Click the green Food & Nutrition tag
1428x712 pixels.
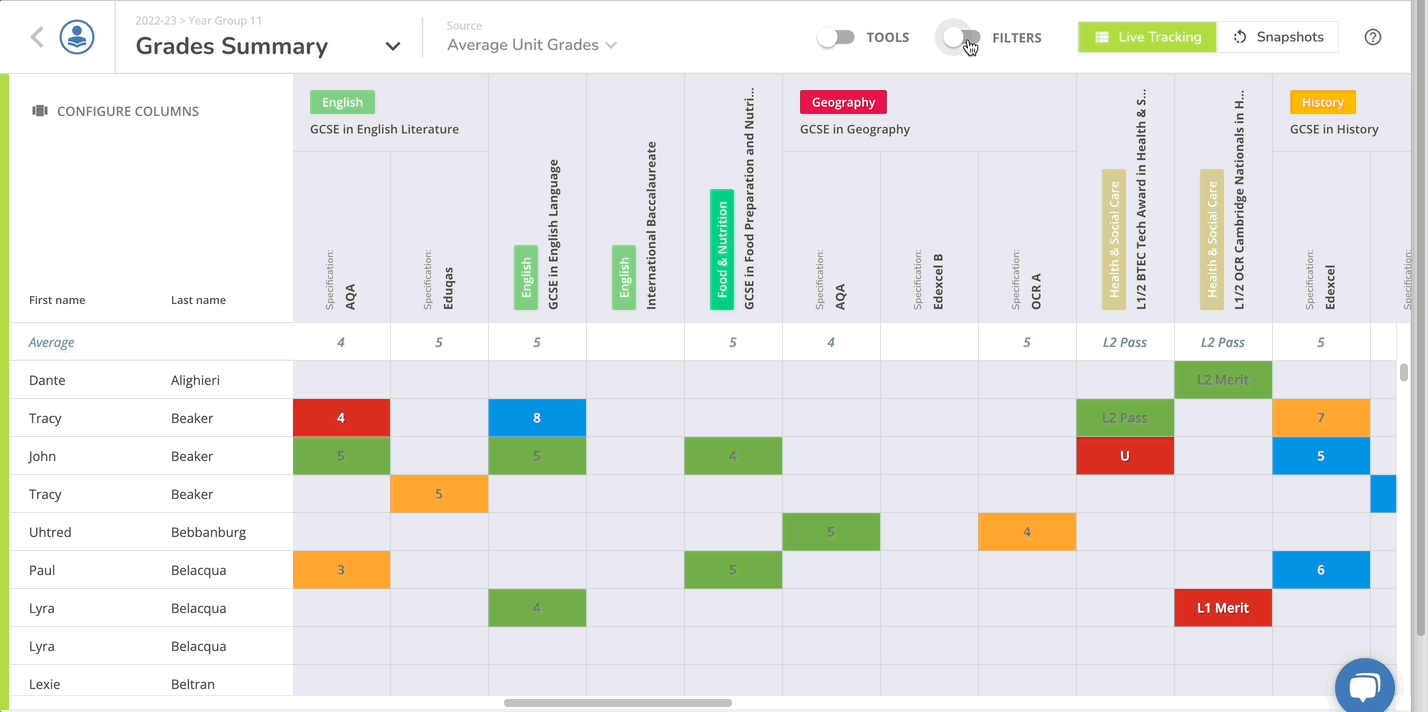[722, 249]
